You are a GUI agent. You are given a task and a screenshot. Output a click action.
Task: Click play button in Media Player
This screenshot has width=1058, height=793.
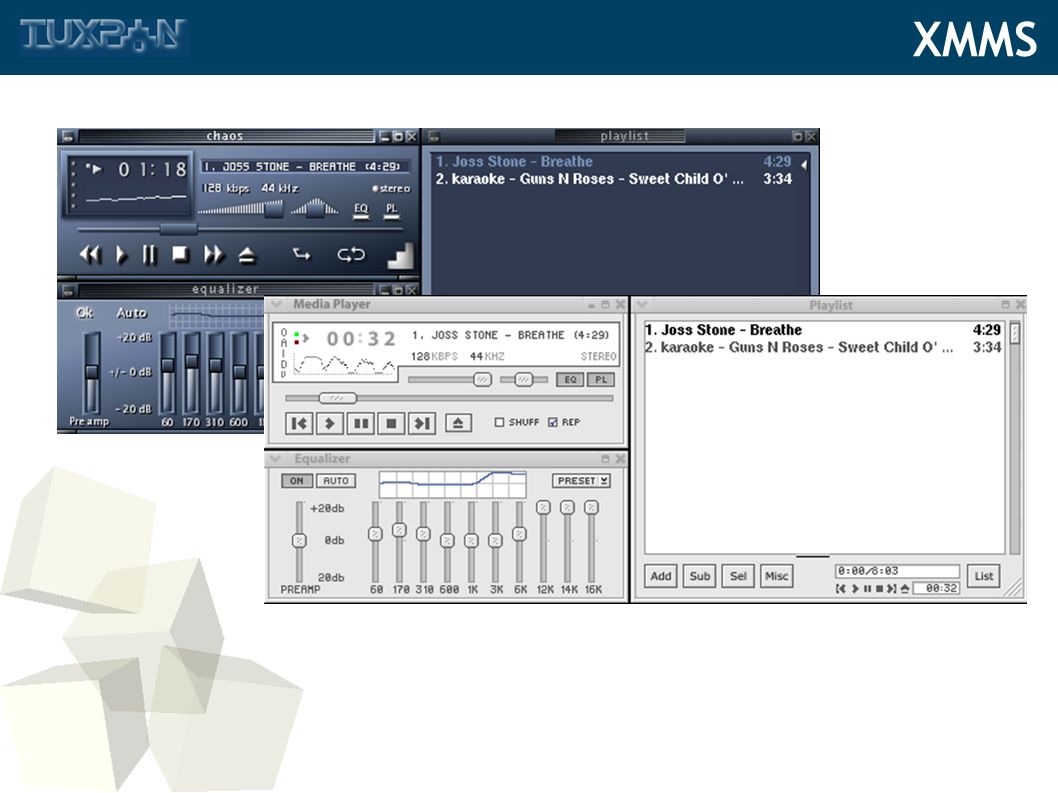[x=329, y=423]
